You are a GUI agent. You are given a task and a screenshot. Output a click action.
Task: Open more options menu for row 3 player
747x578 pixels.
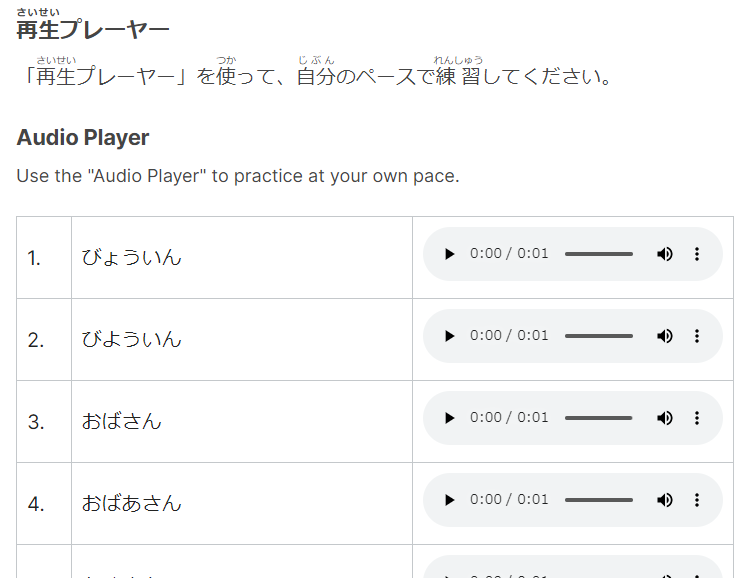(x=697, y=418)
